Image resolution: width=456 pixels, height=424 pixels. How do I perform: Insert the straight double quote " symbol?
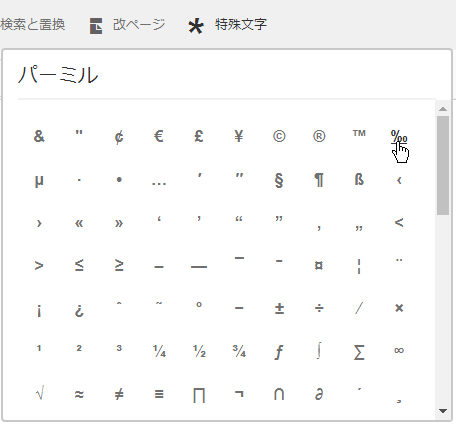point(79,133)
